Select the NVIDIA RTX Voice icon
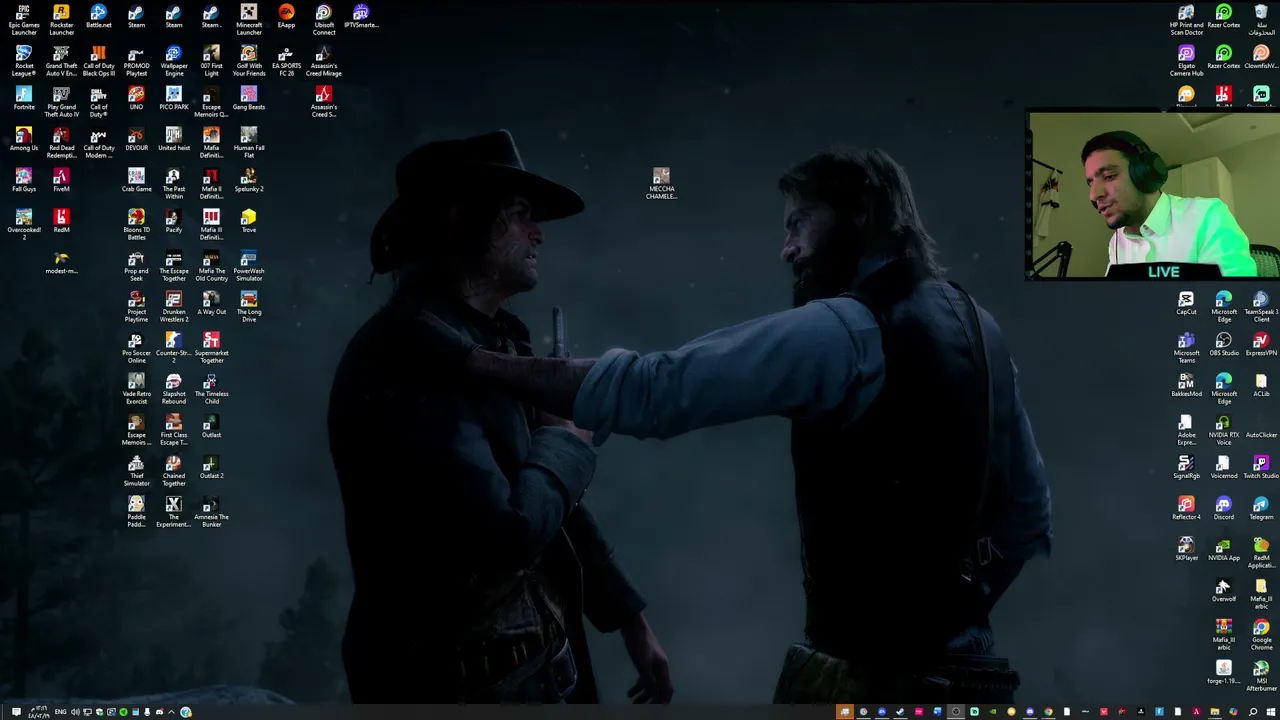Image resolution: width=1280 pixels, height=720 pixels. coord(1224,430)
